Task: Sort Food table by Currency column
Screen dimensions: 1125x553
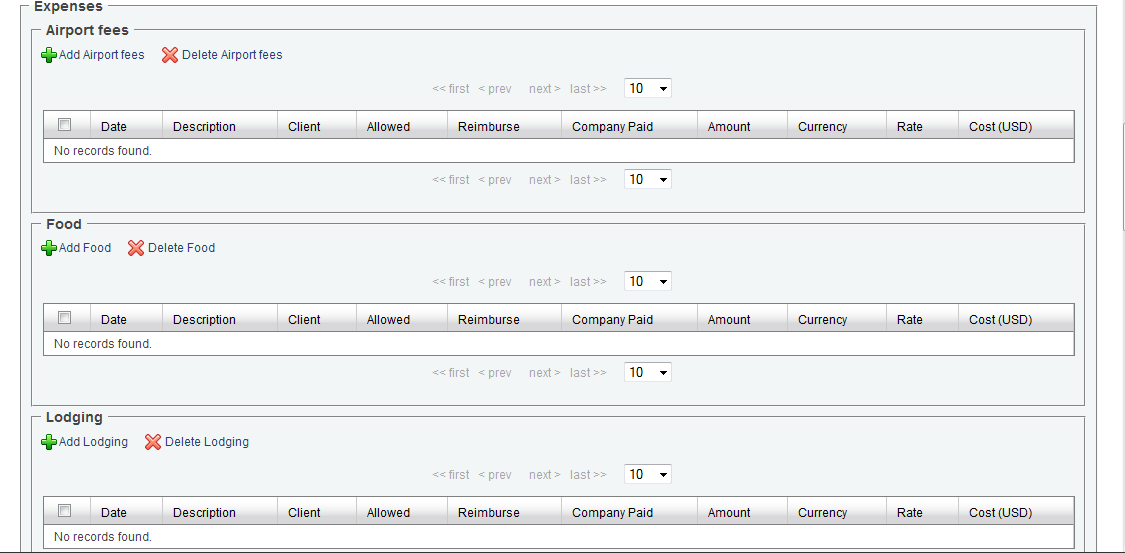Action: tap(822, 320)
